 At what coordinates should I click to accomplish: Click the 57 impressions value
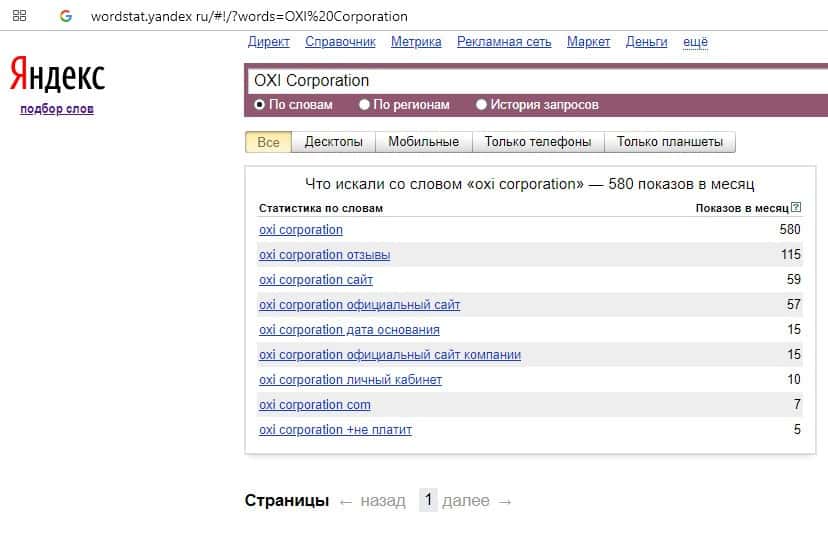794,305
